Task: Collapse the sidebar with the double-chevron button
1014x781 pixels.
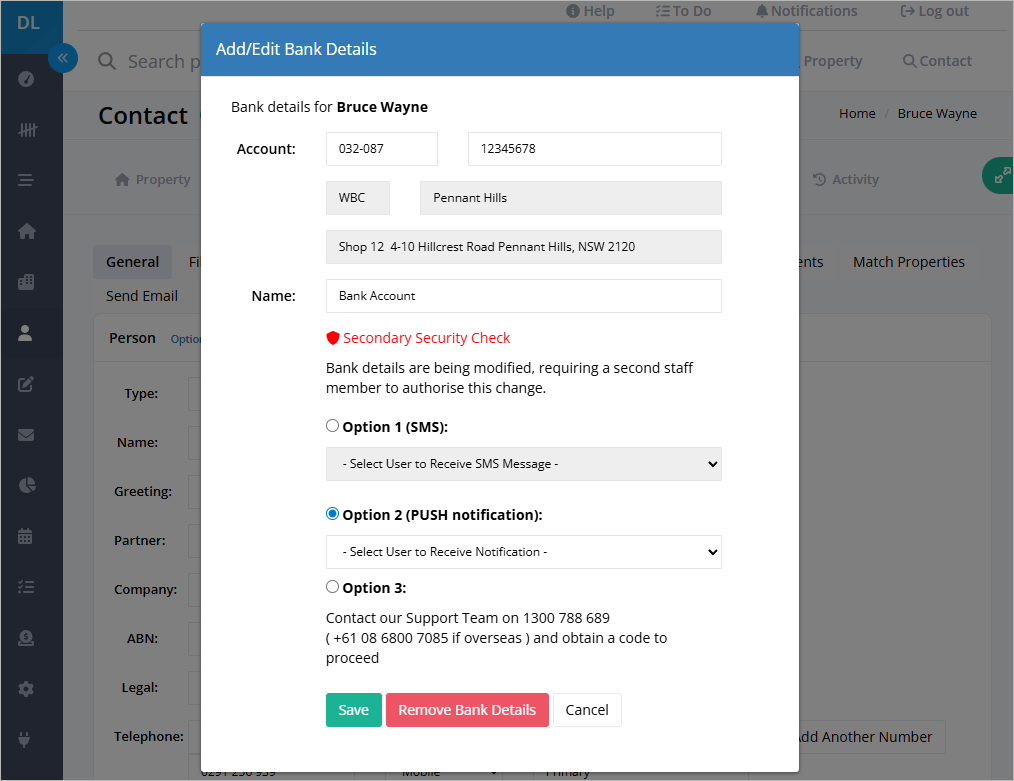Action: 63,58
